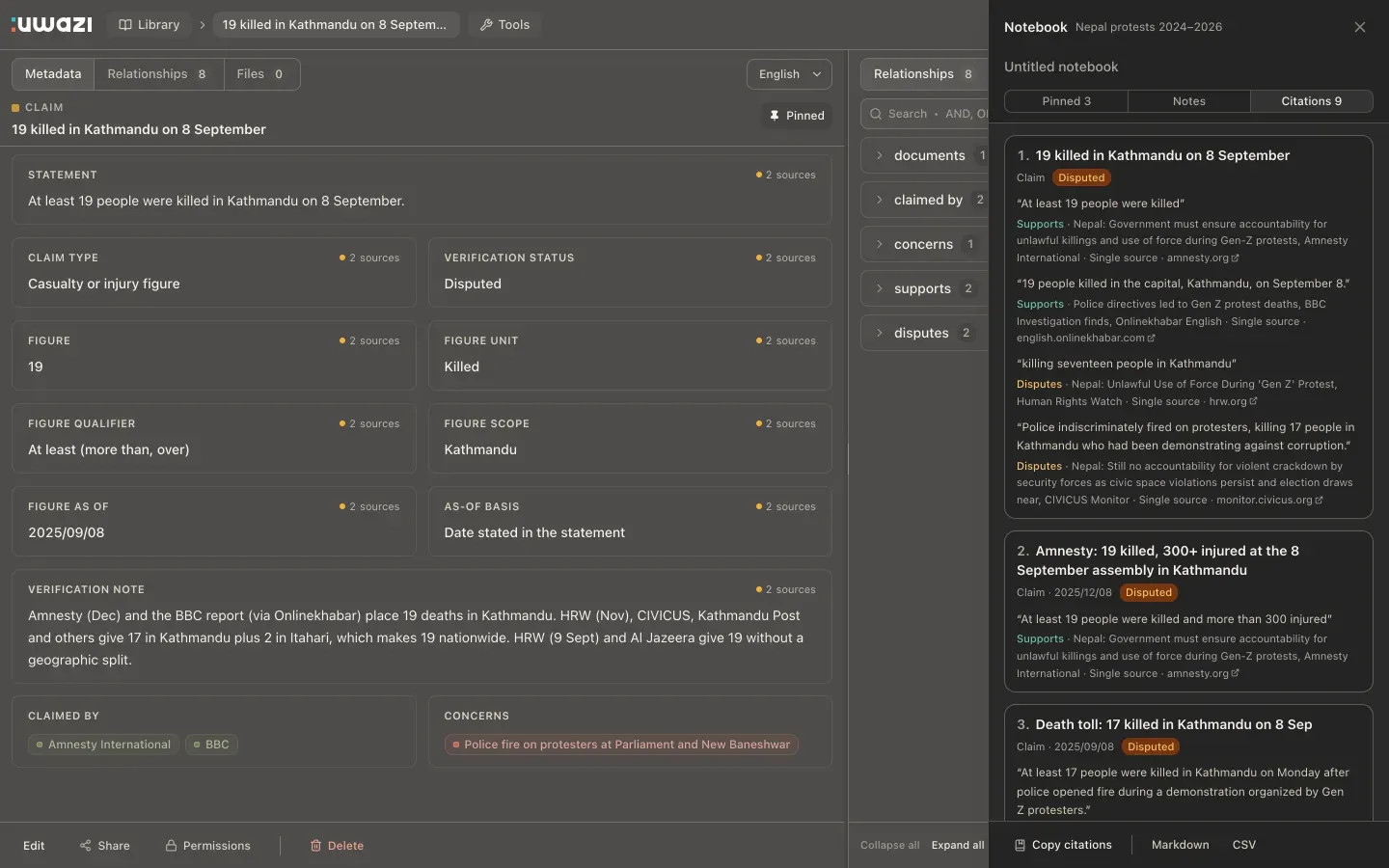The image size is (1389, 868).
Task: Toggle the Pinned button for this claim
Action: [x=797, y=116]
